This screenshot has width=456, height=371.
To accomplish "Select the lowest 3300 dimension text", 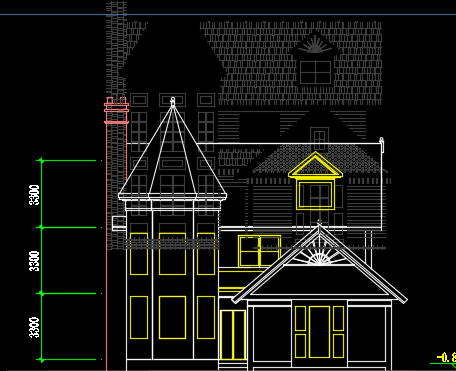I will click(x=34, y=327).
